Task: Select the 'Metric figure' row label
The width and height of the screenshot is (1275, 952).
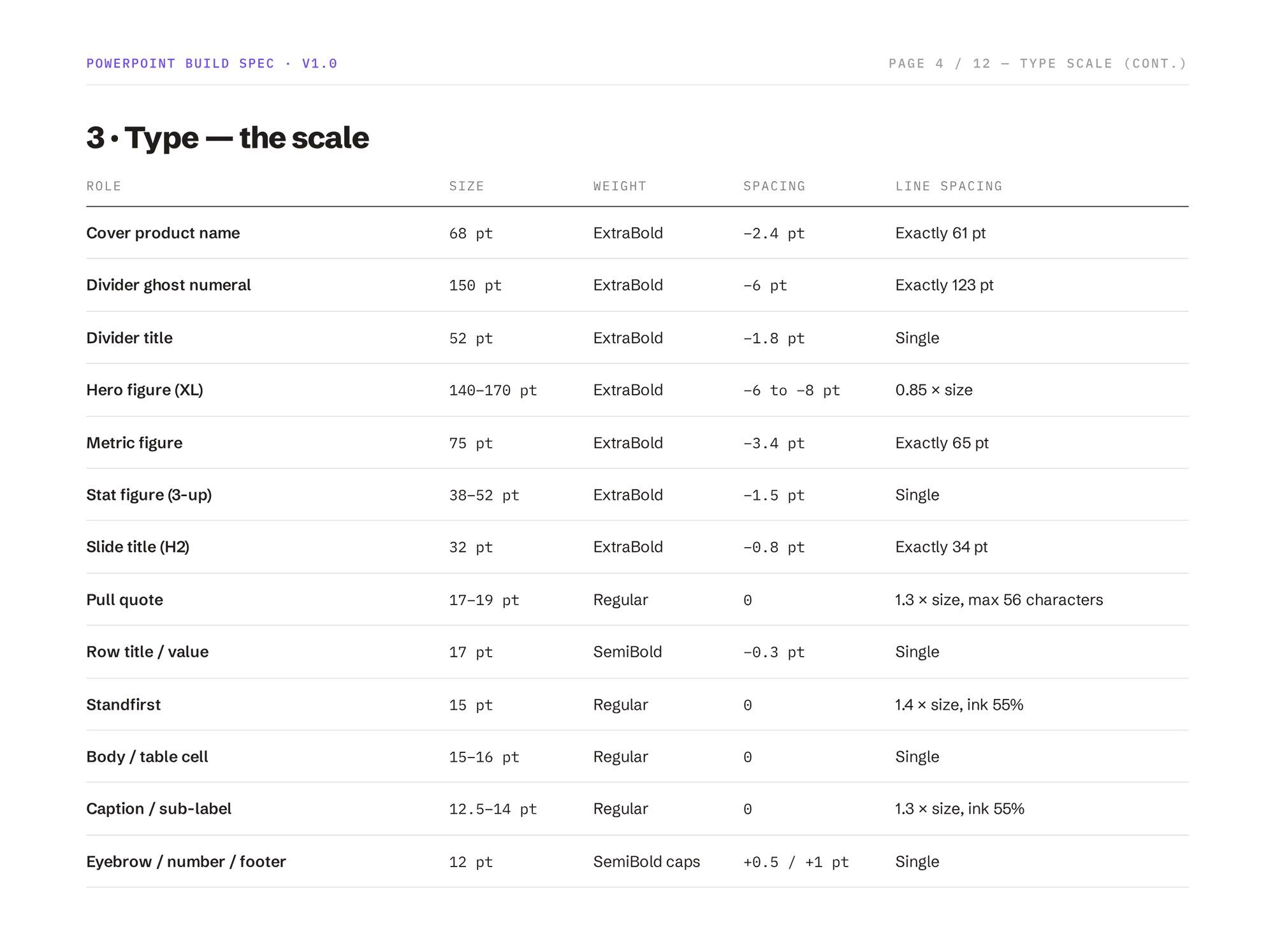Action: click(135, 443)
